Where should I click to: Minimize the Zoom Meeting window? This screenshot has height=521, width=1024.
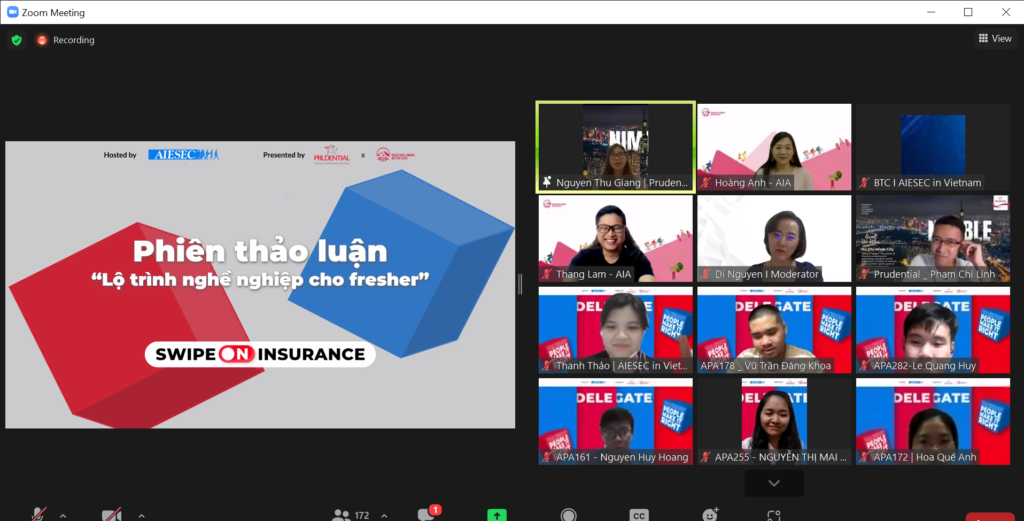click(x=931, y=12)
